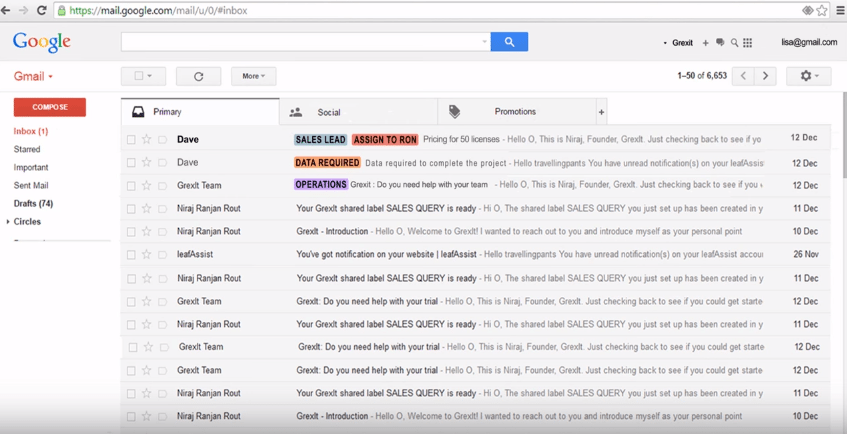This screenshot has width=847, height=434.
Task: Open the Gmail product switcher dropdown
Action: (33, 76)
